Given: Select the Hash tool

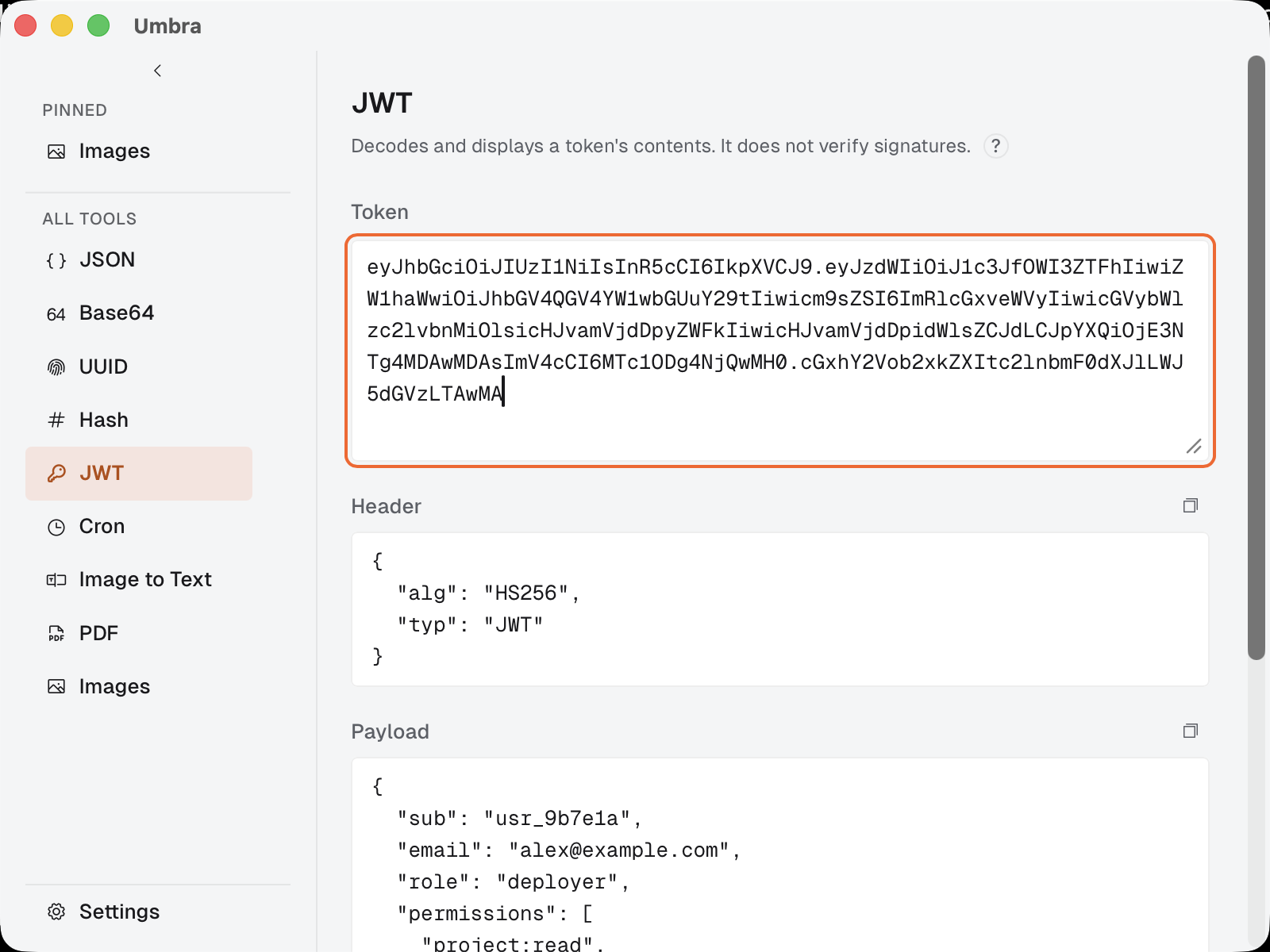Looking at the screenshot, I should pos(139,420).
